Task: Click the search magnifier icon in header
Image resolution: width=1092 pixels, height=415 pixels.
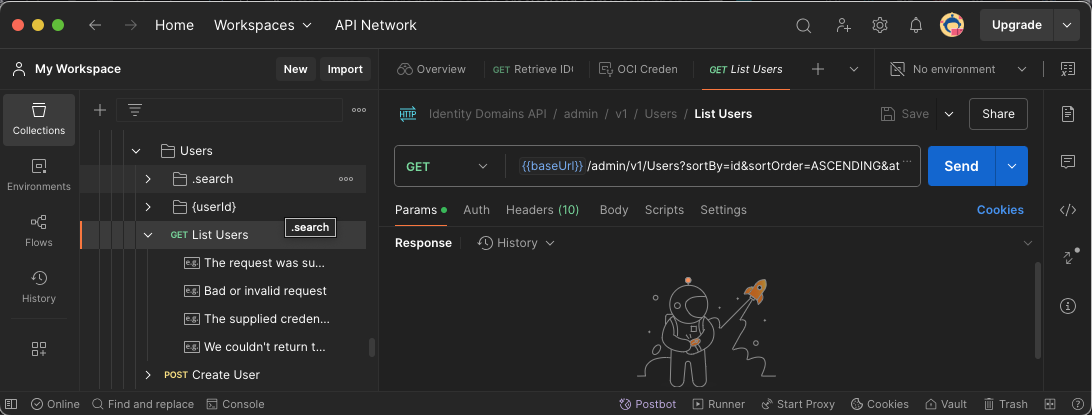Action: click(804, 26)
